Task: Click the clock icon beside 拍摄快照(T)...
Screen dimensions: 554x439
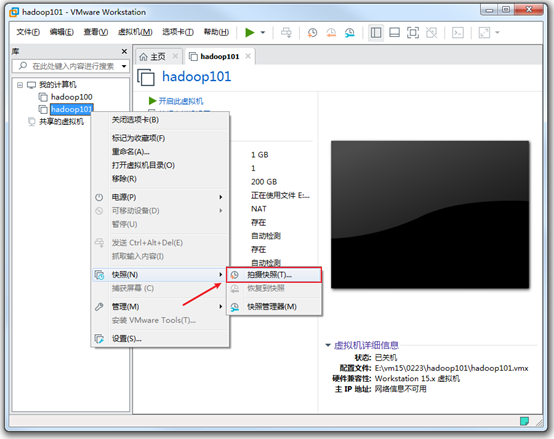Action: [x=235, y=275]
